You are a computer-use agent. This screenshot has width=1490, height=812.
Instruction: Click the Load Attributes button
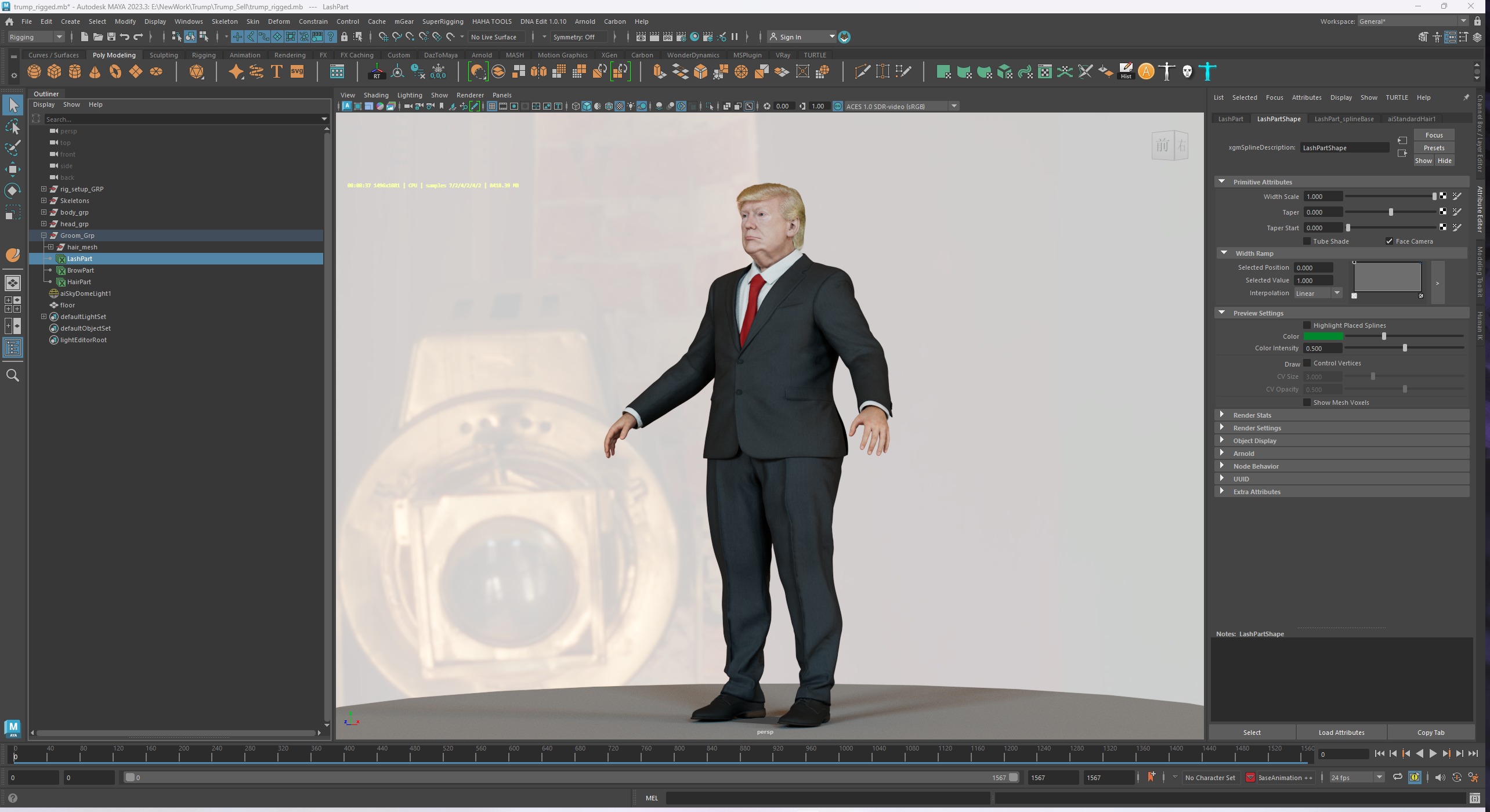coord(1341,733)
